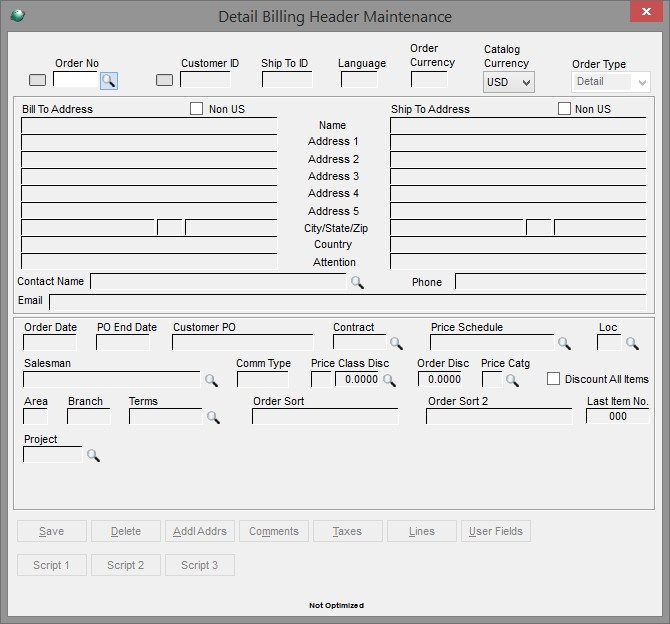Close the Detail Billing Header Maintenance window
The height and width of the screenshot is (624, 670).
(646, 11)
